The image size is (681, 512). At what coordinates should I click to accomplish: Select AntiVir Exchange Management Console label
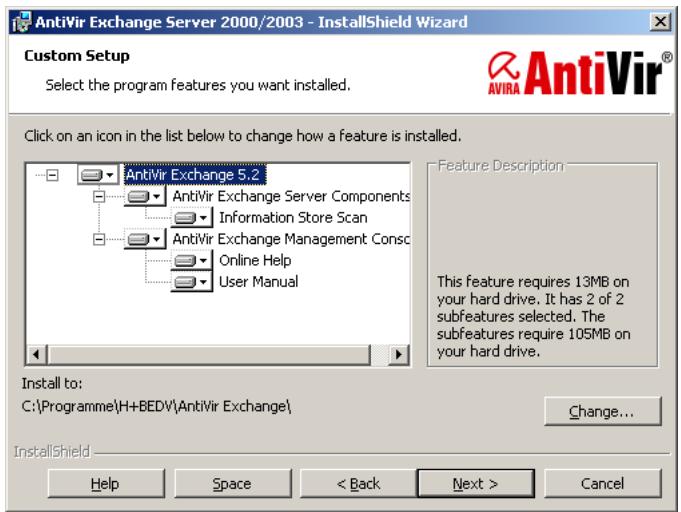(291, 239)
